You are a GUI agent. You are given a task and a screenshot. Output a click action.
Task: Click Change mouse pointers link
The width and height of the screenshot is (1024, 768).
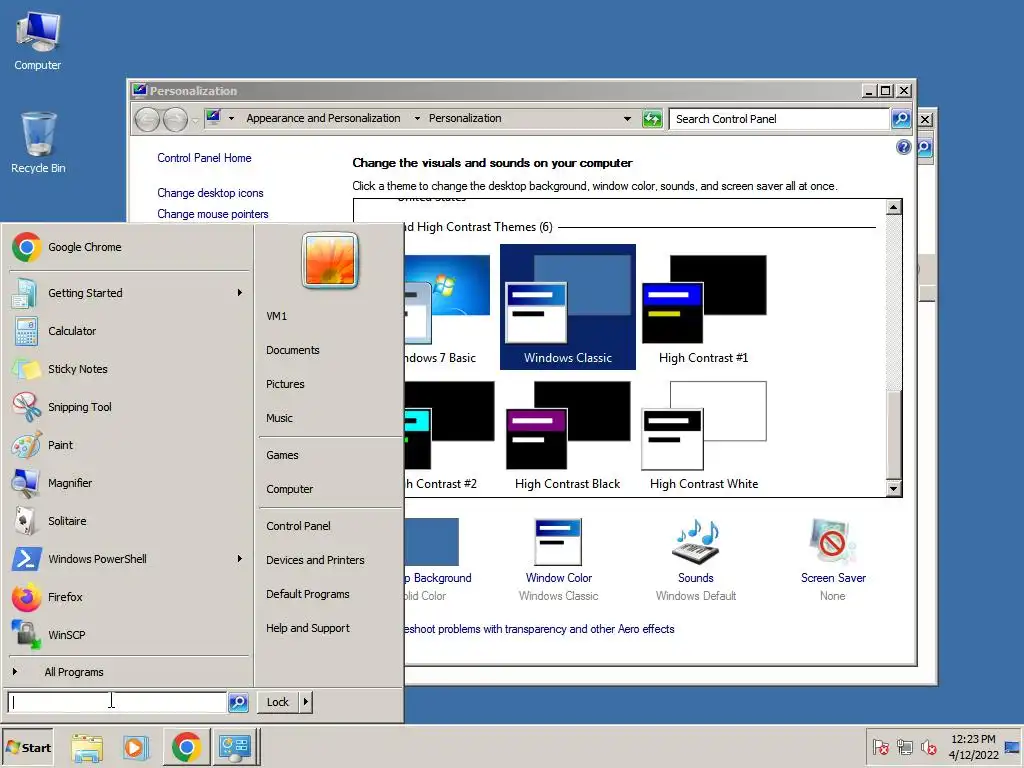click(x=212, y=214)
